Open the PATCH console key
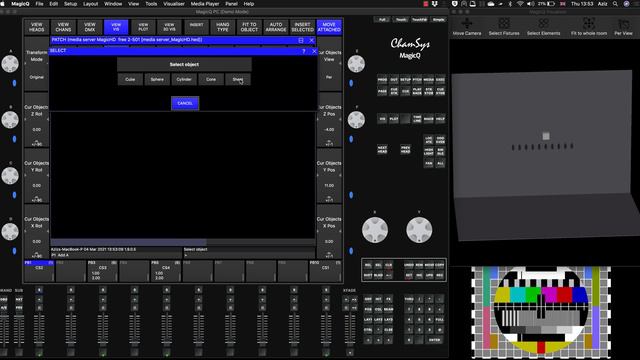 (x=417, y=80)
